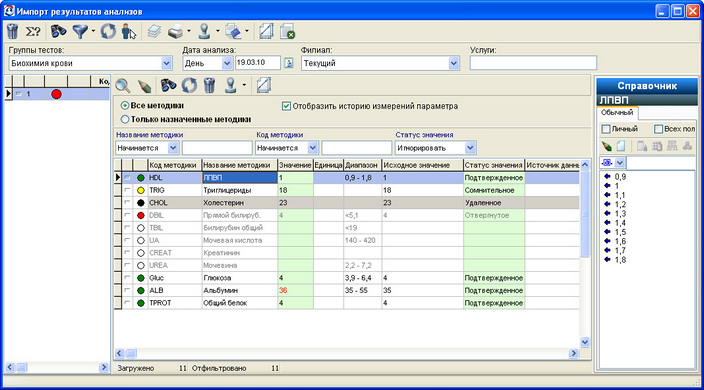Open the search-mode dropdown in Справочник panel

(x=620, y=162)
